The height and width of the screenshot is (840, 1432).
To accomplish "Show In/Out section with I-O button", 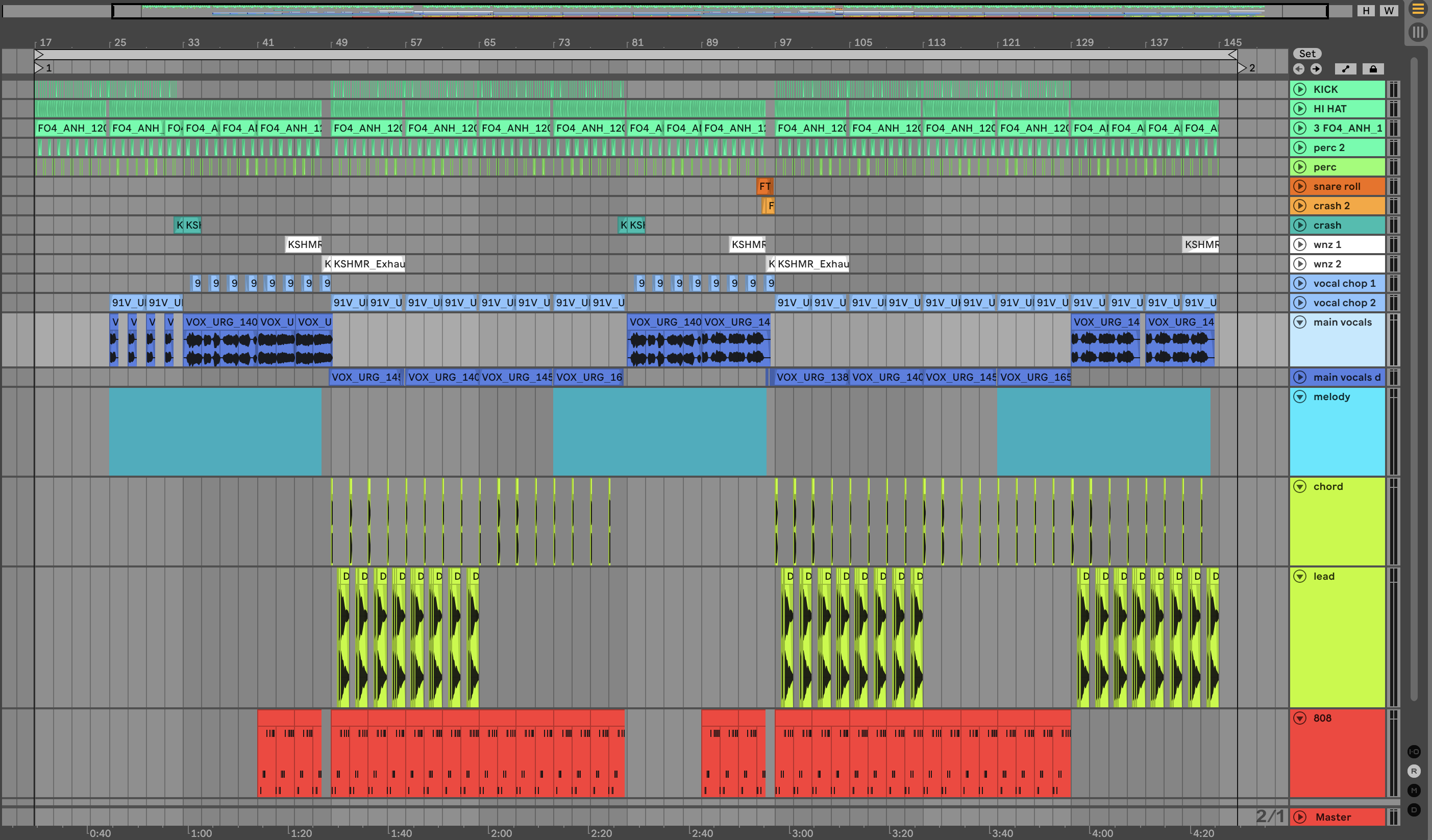I will tap(1414, 751).
